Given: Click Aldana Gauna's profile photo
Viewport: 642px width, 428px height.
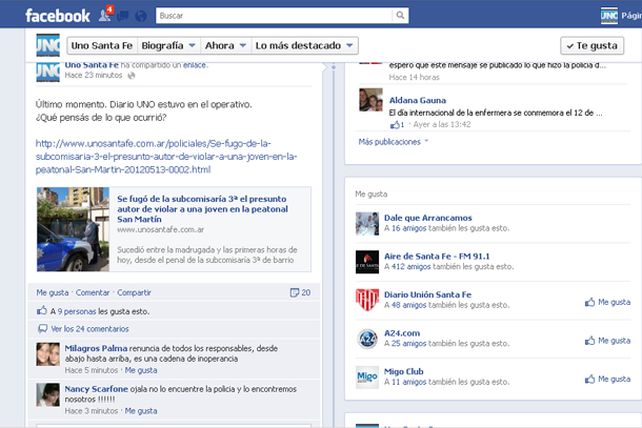Looking at the screenshot, I should click(371, 100).
